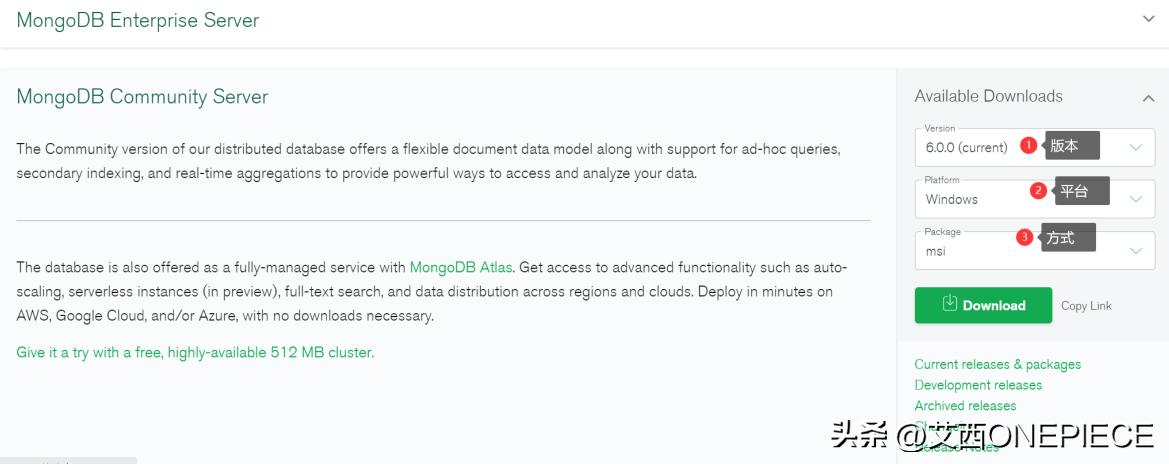This screenshot has width=1169, height=464.
Task: View Archived releases
Action: 965,406
